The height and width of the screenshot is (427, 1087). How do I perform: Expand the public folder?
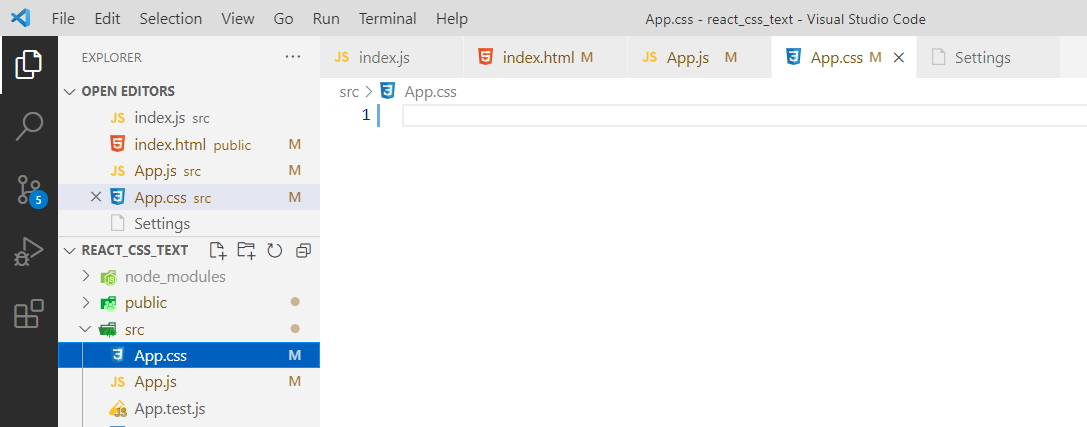pos(86,303)
